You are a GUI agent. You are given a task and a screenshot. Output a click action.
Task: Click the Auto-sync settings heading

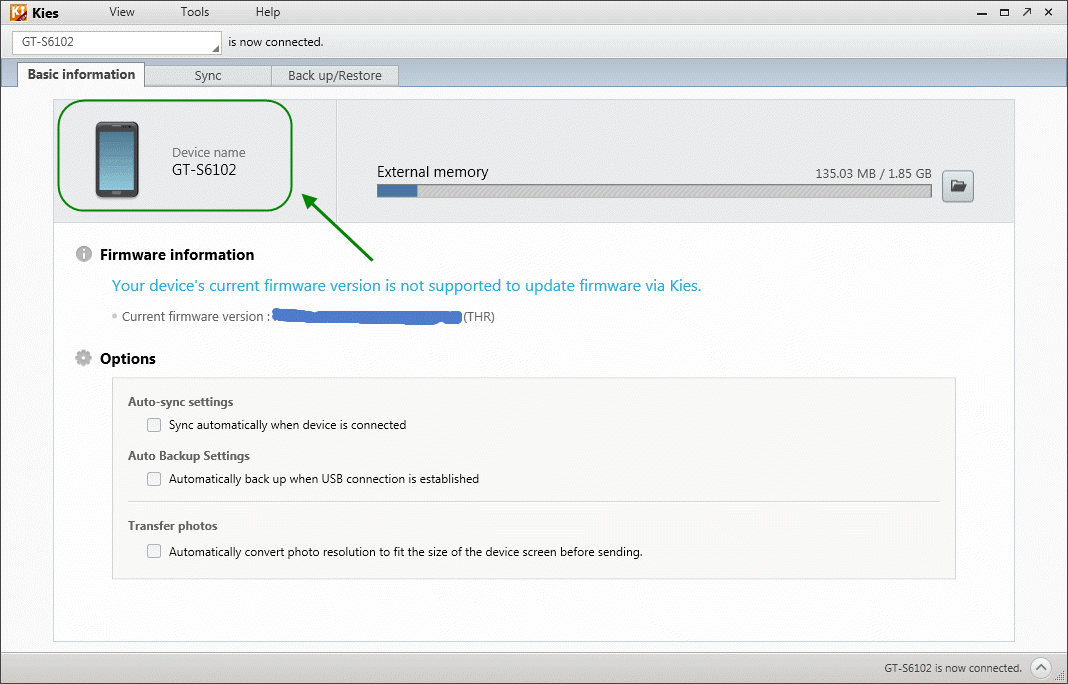tap(180, 402)
